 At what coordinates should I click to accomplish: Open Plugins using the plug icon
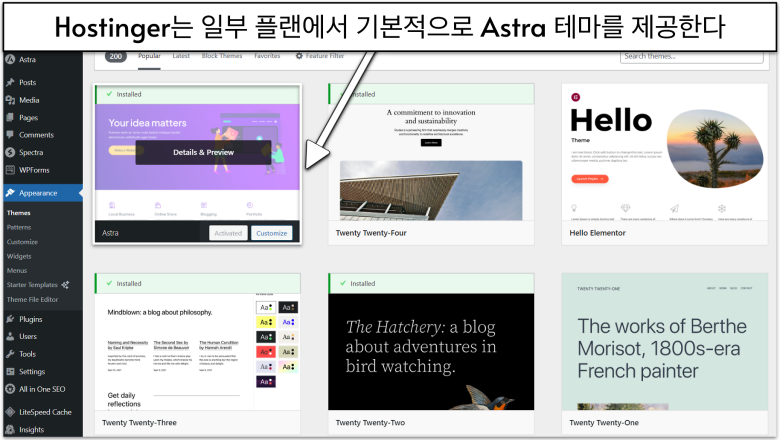[x=9, y=319]
